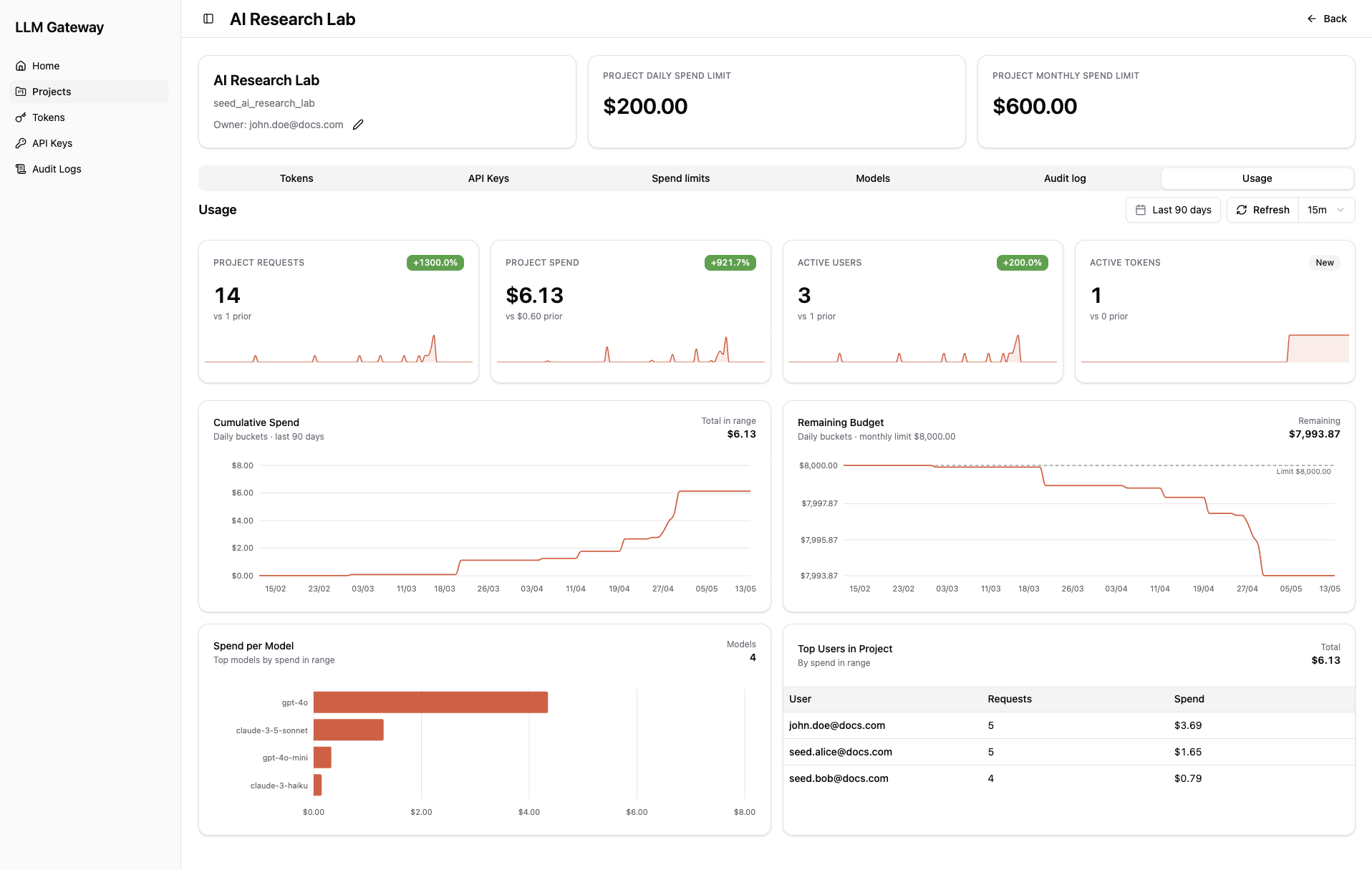Screen dimensions: 1372x870
Task: Click the $3.69 spend cell
Action: point(1188,725)
